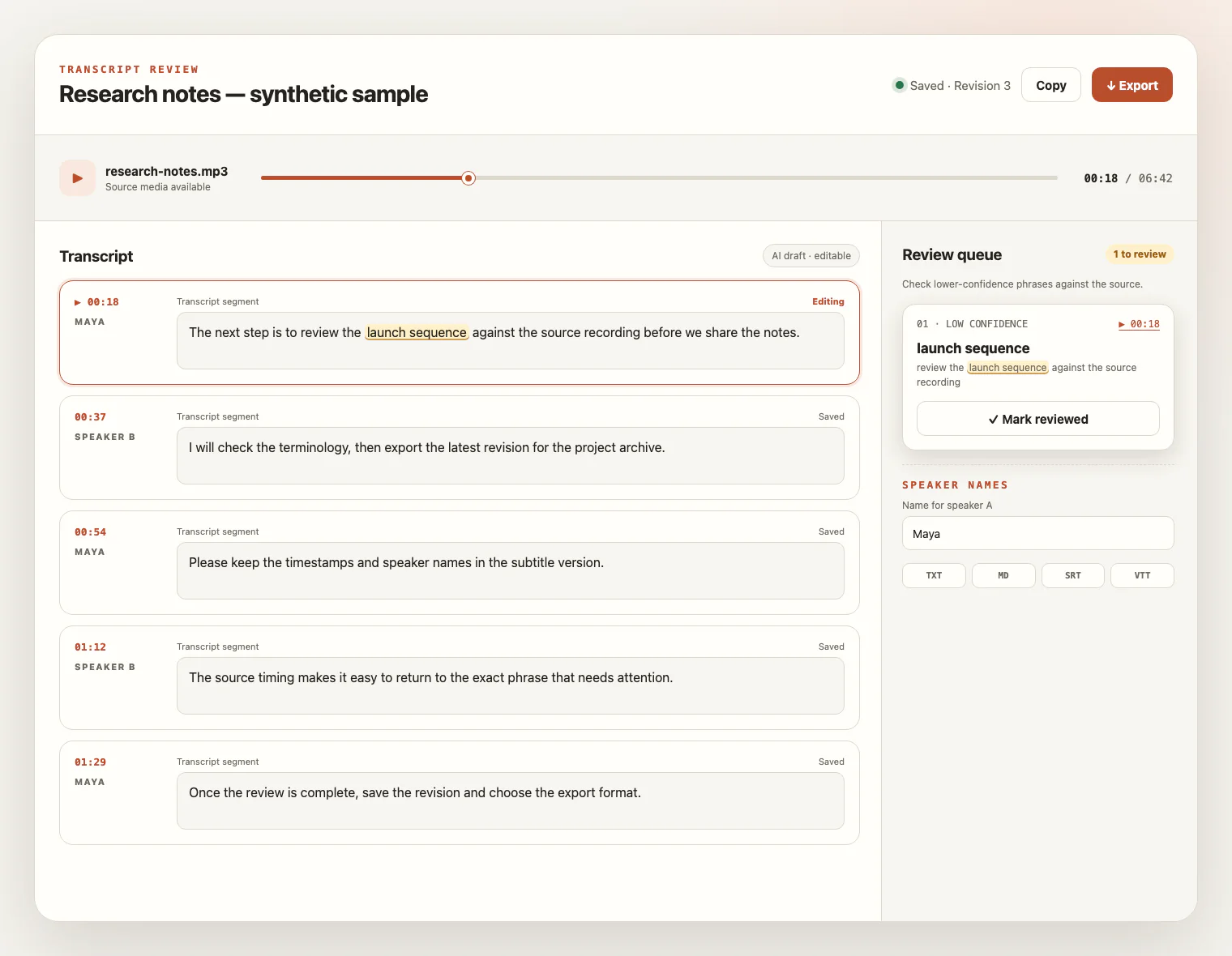Edit the 'next step is to review' segment text
This screenshot has width=1232, height=956.
click(511, 340)
